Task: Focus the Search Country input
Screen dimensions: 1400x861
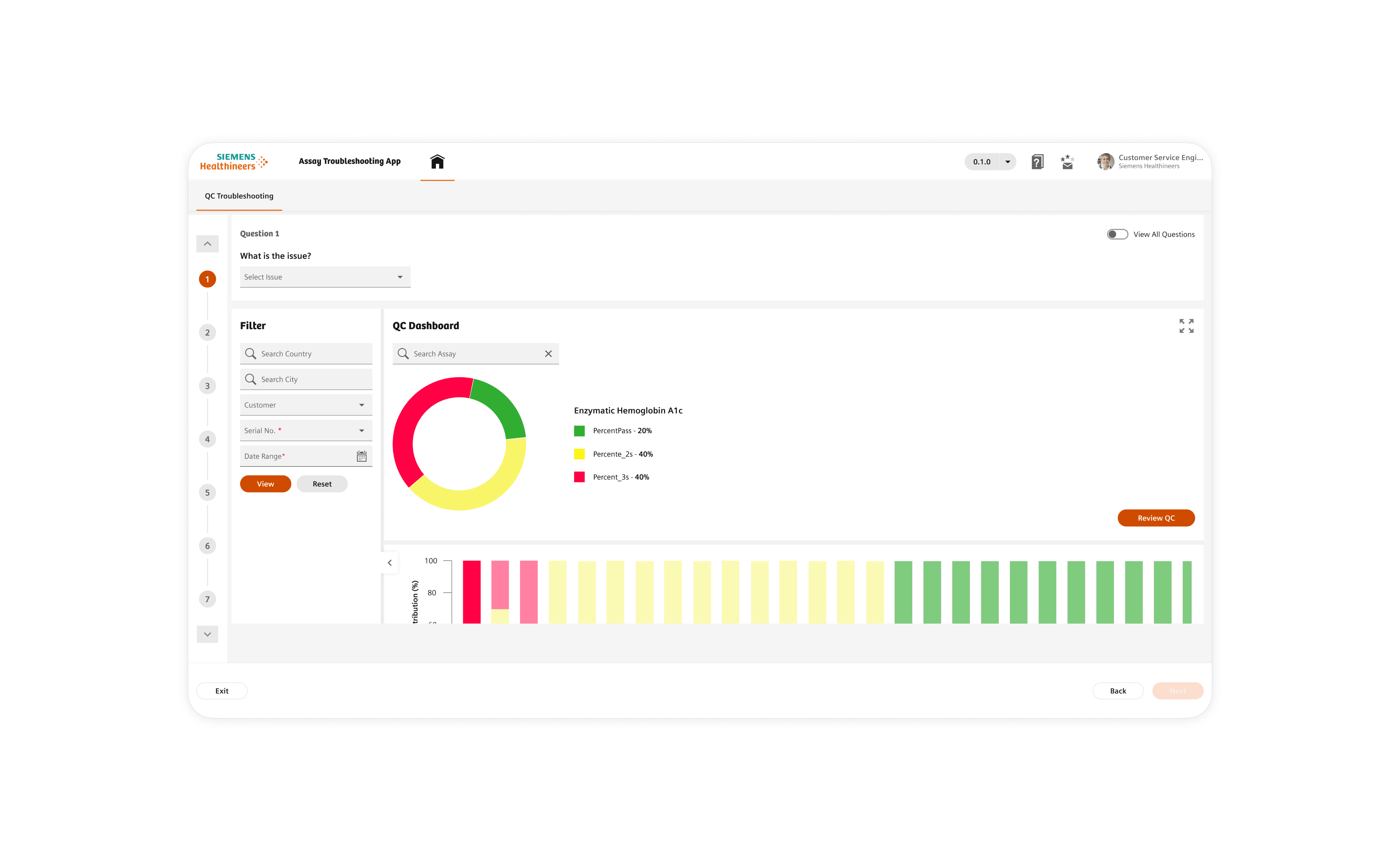Action: 306,354
